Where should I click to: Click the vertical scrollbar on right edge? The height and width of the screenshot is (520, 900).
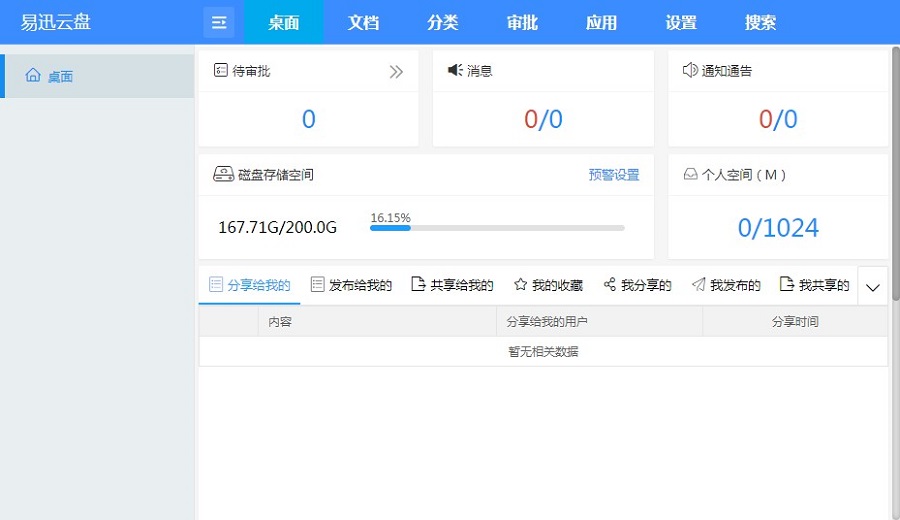895,172
